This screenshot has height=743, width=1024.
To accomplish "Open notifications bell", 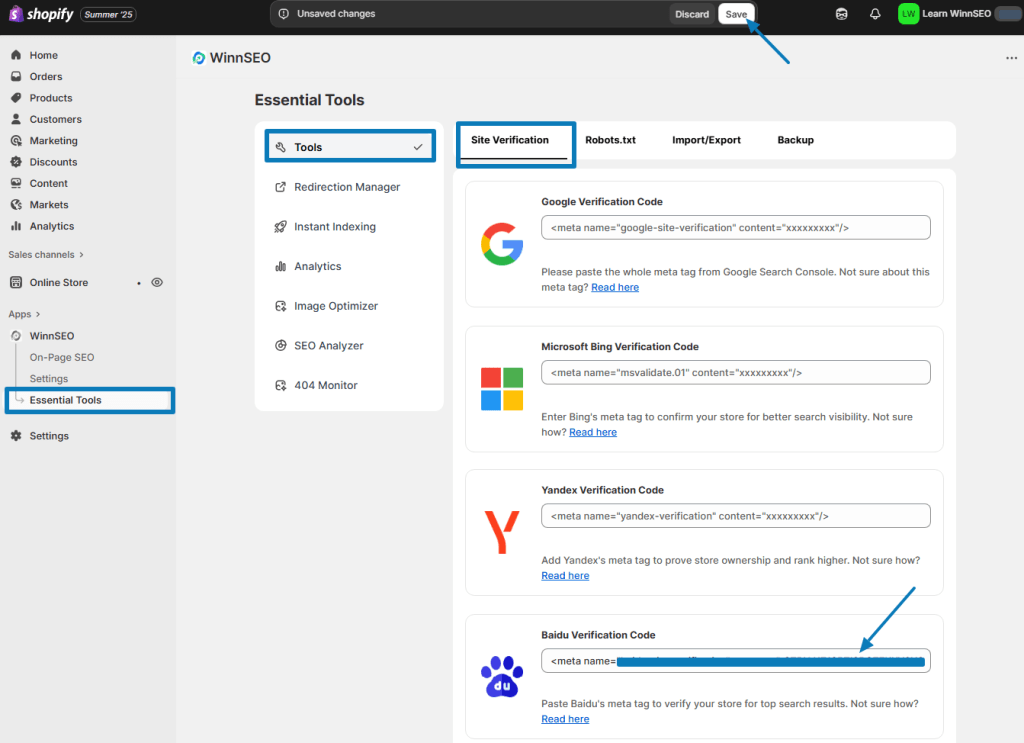I will [x=875, y=14].
